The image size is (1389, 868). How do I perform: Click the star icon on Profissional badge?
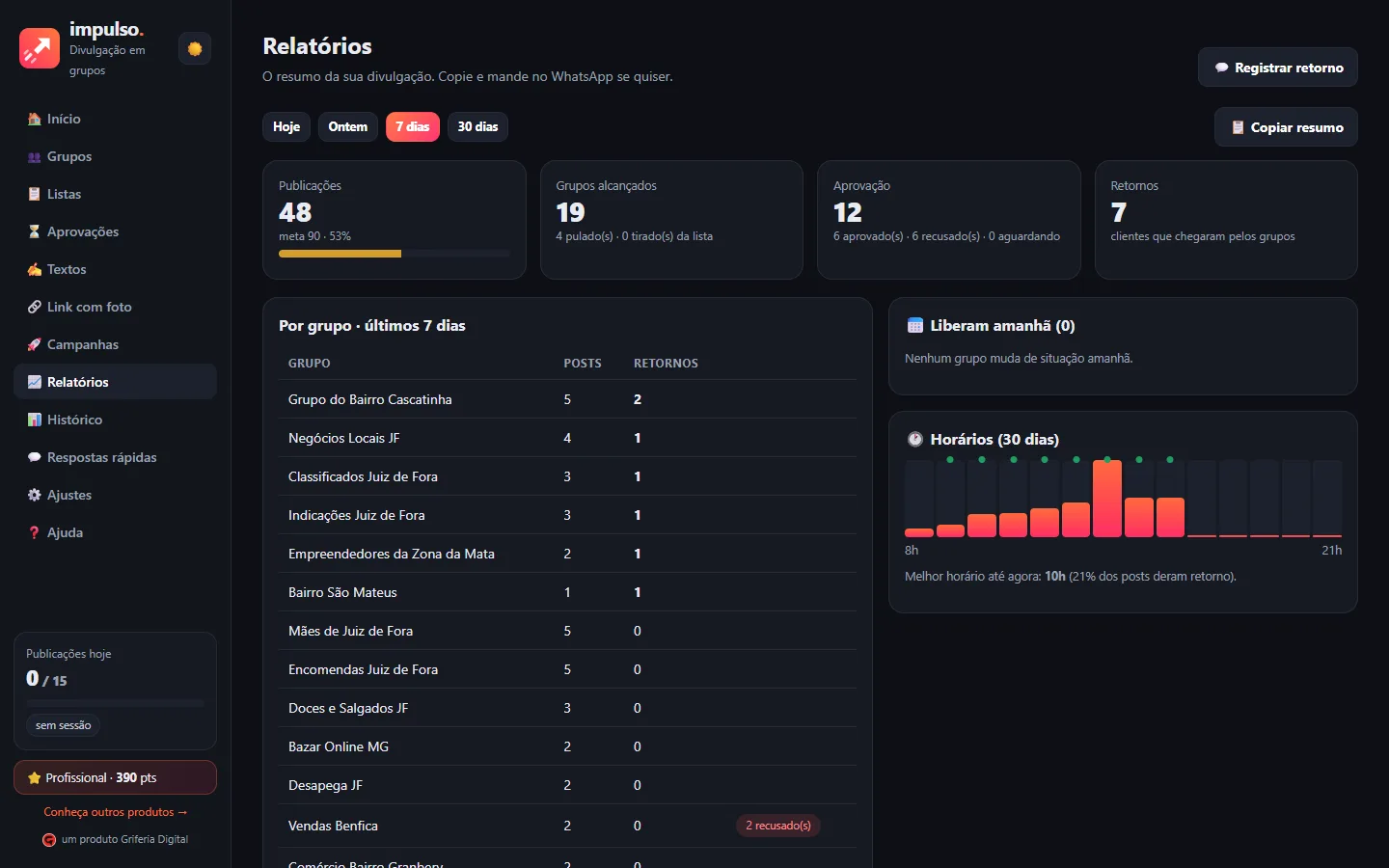pyautogui.click(x=35, y=777)
